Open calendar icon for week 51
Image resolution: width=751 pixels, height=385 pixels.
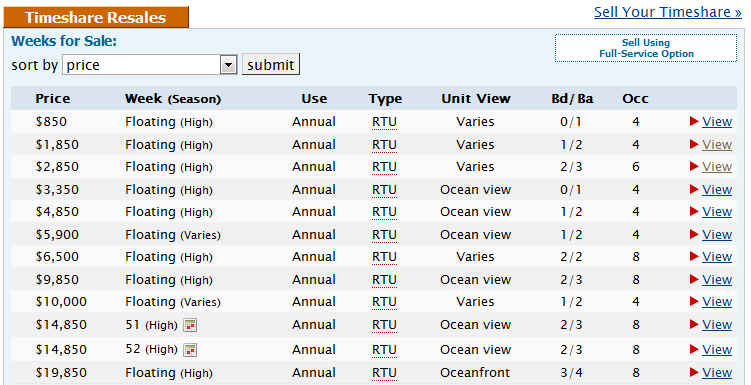190,325
